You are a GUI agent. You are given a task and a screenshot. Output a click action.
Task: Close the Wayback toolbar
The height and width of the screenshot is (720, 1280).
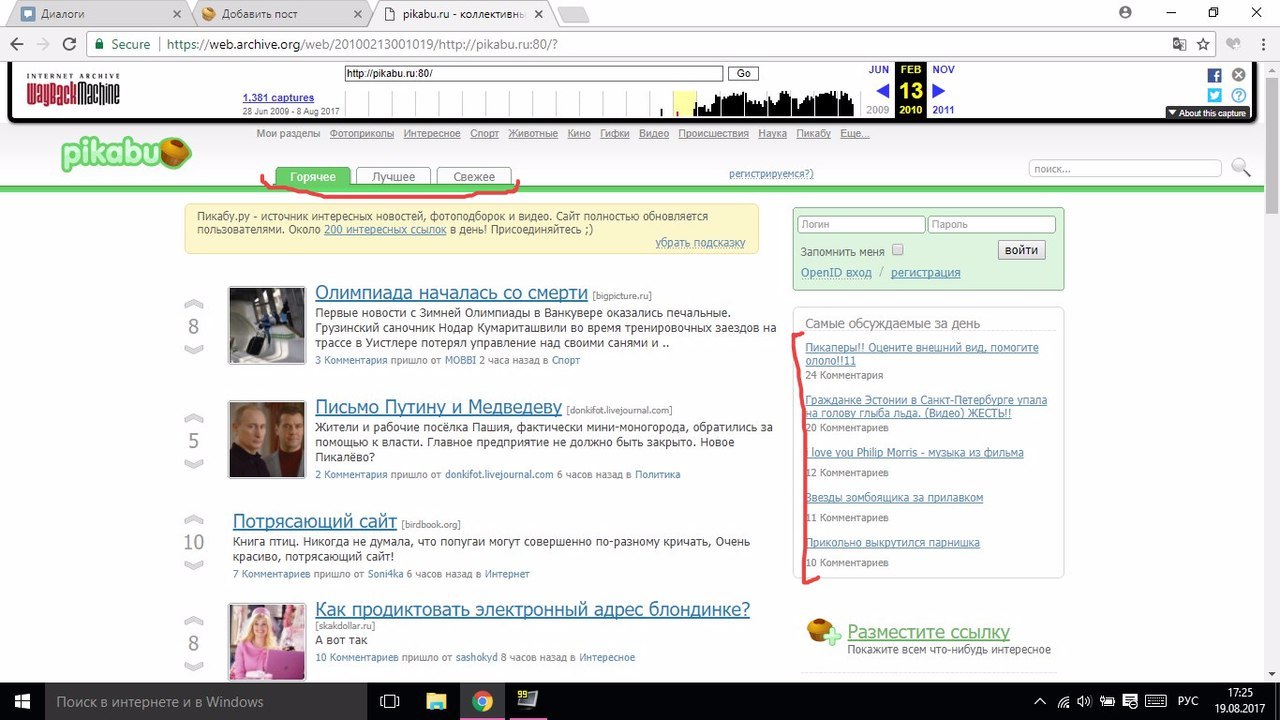tap(1238, 76)
